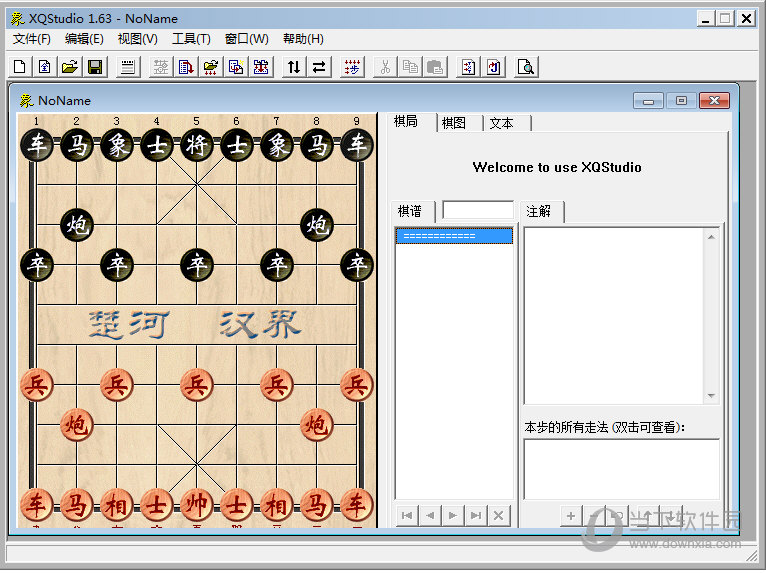Click the page-with-up-arrow toolbar icon
This screenshot has height=573, width=766.
point(45,66)
